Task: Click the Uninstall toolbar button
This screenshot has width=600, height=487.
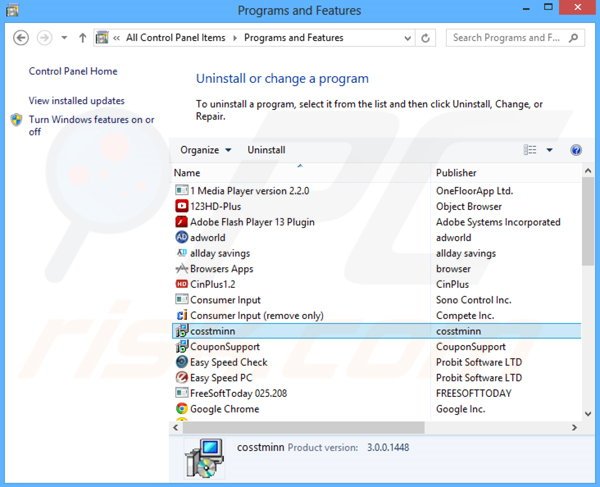Action: click(x=266, y=150)
